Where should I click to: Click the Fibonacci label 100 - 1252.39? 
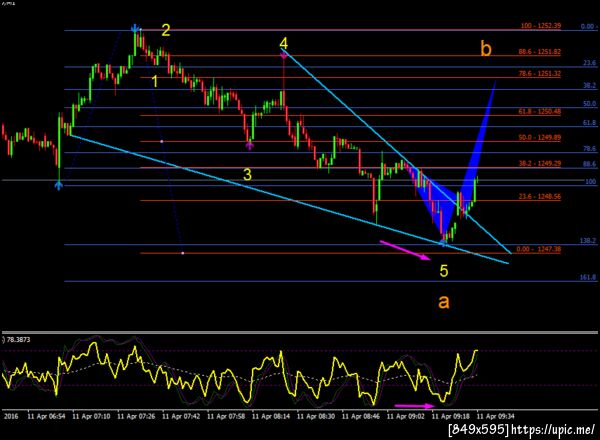(x=541, y=26)
